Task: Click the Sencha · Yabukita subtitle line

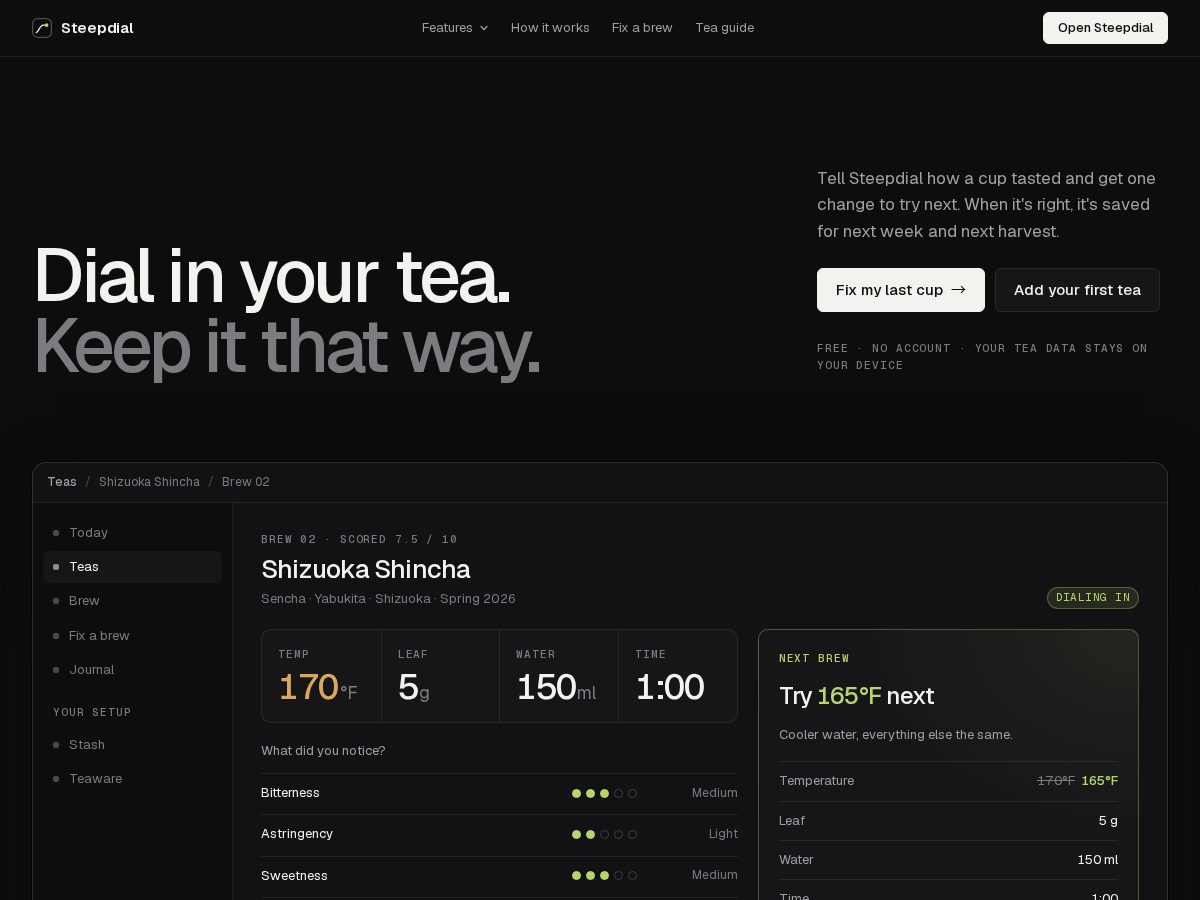Action: click(x=388, y=599)
